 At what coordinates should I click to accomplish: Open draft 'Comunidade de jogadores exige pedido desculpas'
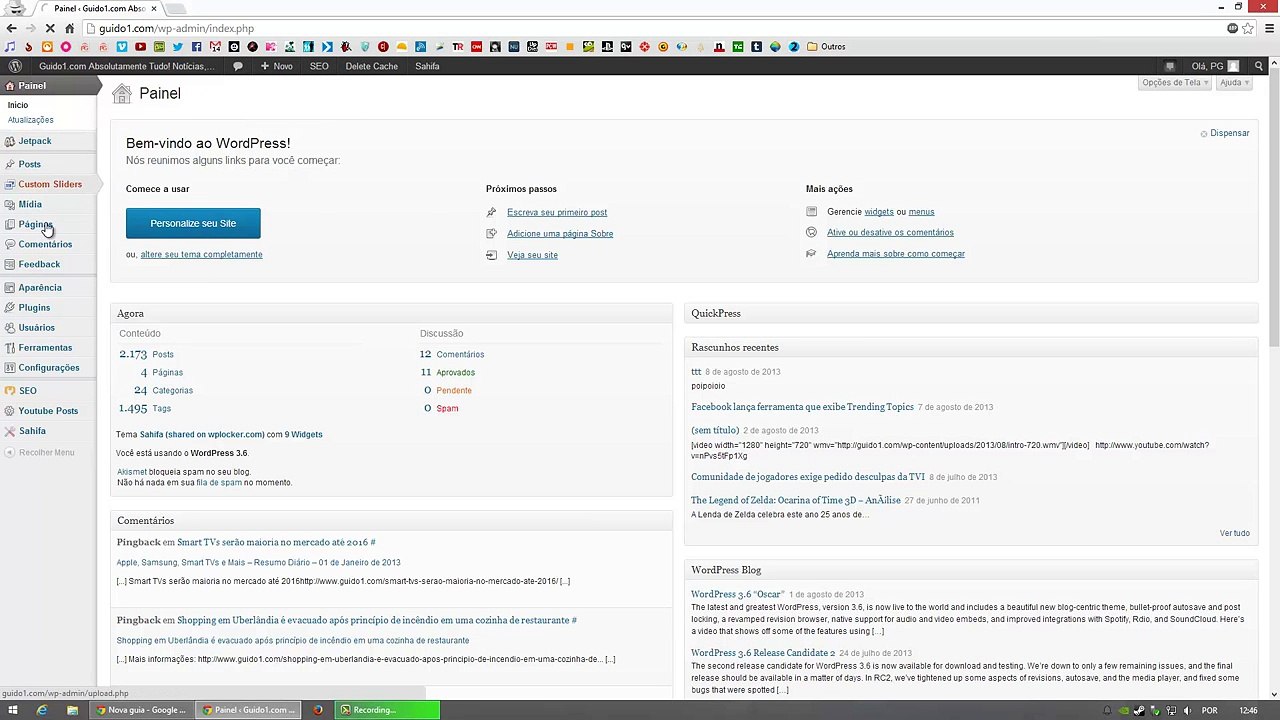pos(808,477)
